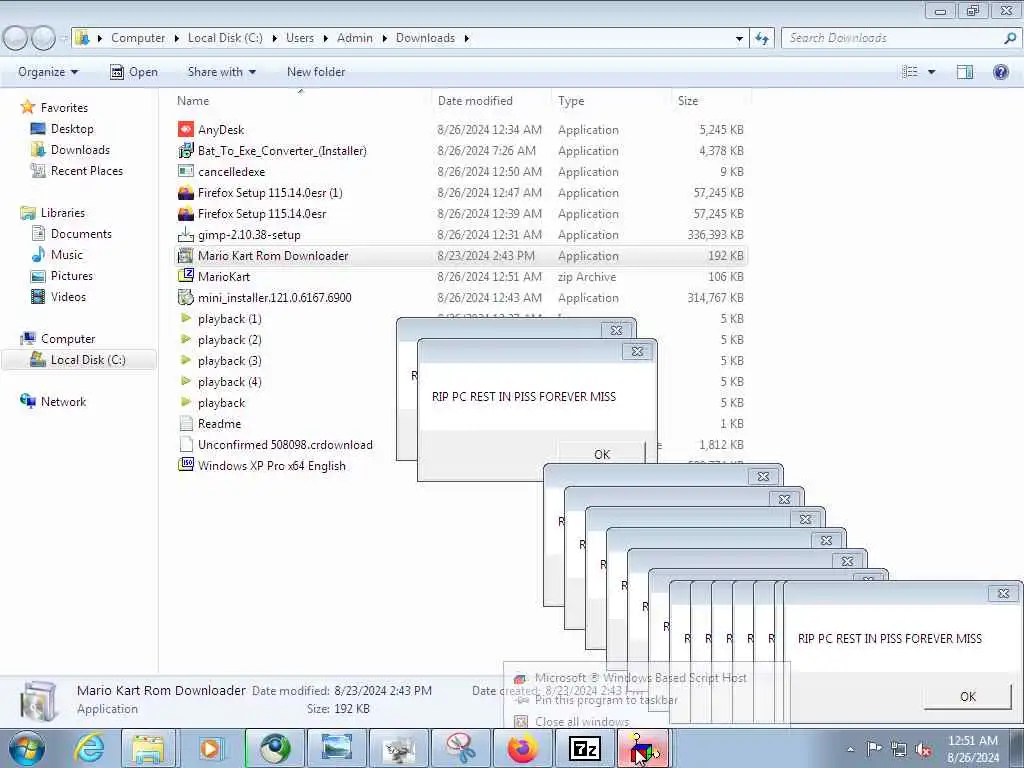This screenshot has width=1024, height=768.
Task: Select the playback (1) file icon
Action: 185,319
